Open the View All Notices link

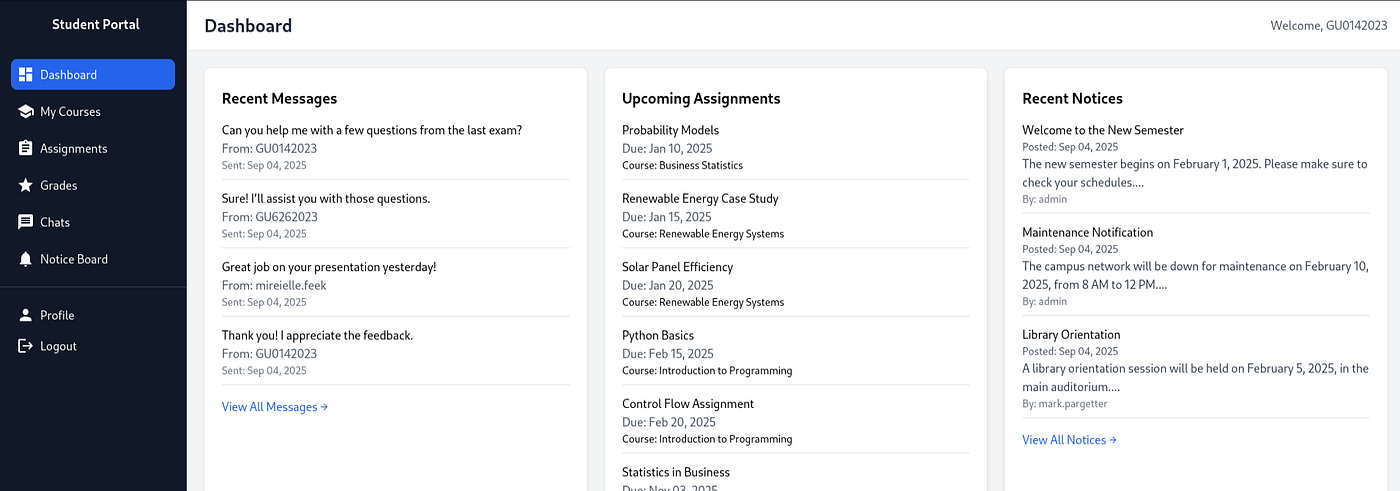[1069, 440]
